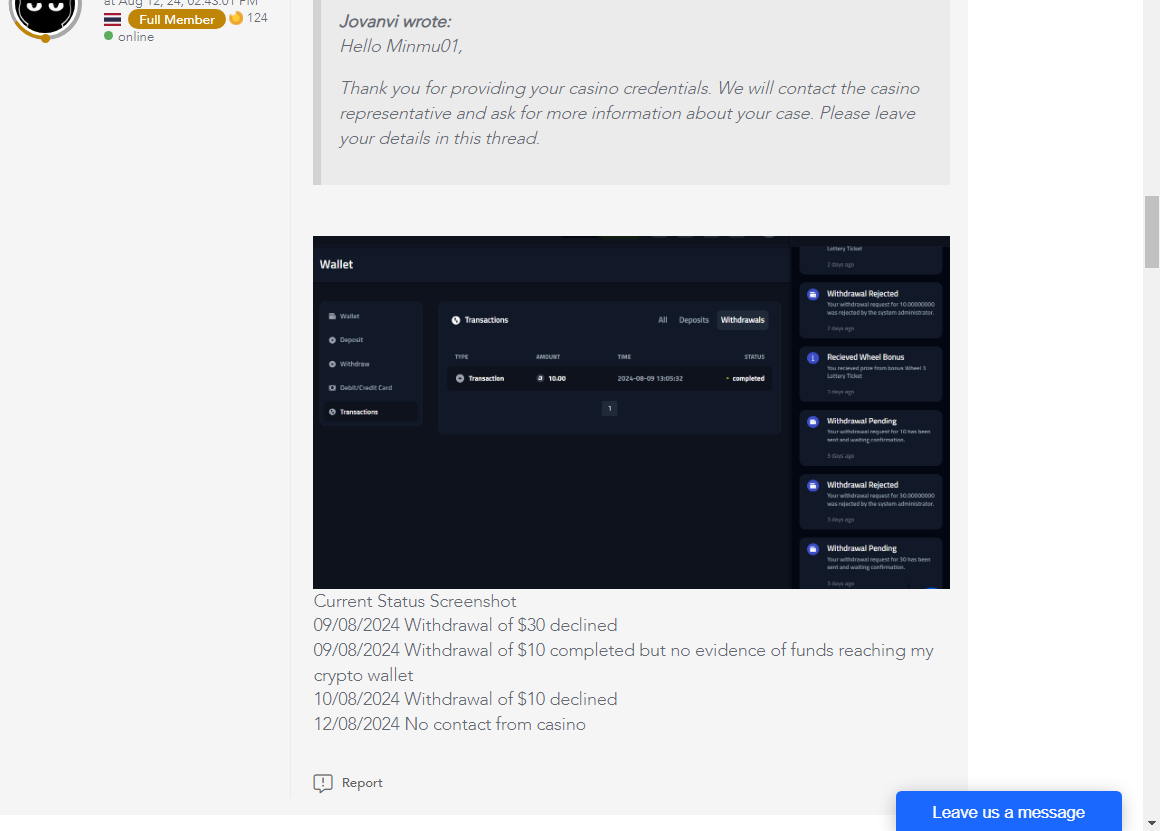Open Deposit in the wallet sidebar
The height and width of the screenshot is (831, 1160).
(x=351, y=340)
